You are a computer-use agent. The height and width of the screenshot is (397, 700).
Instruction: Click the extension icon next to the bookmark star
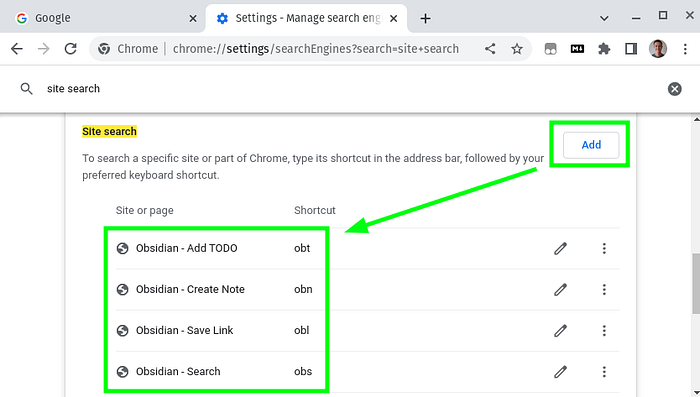coord(550,49)
